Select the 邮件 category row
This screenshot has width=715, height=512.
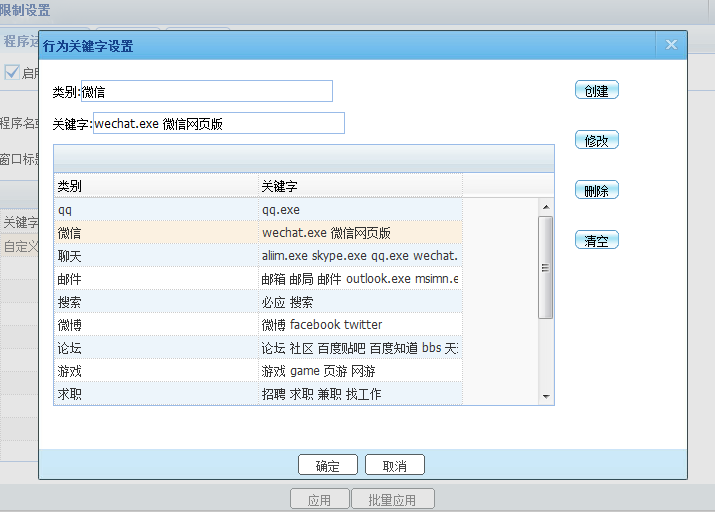(258, 279)
